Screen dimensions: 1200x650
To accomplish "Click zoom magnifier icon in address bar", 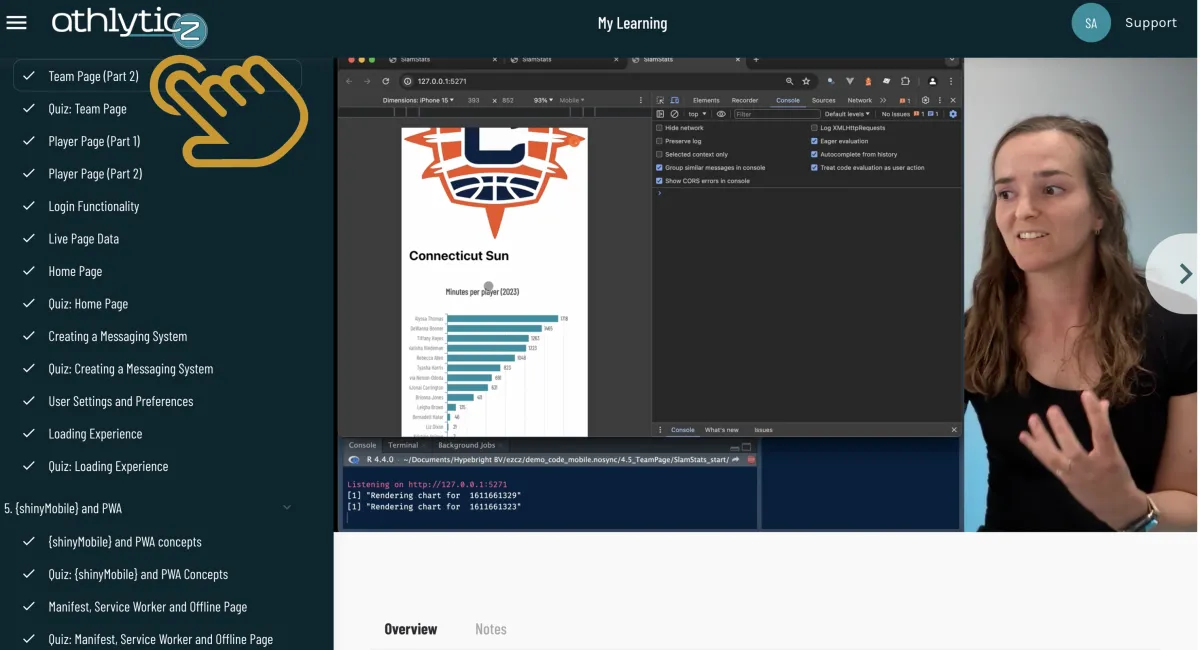I will click(x=790, y=81).
